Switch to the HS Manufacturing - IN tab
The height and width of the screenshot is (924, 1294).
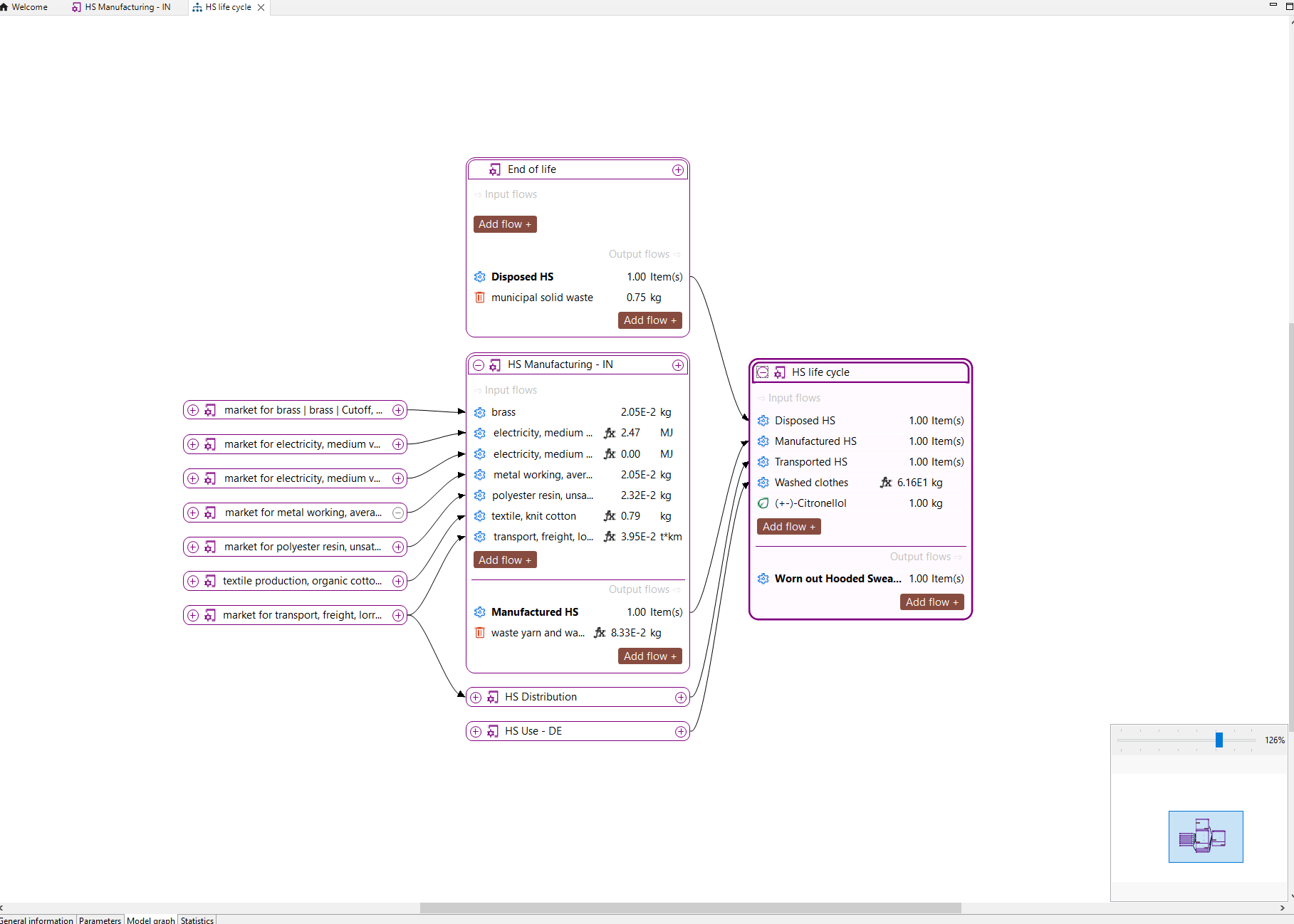(x=121, y=7)
